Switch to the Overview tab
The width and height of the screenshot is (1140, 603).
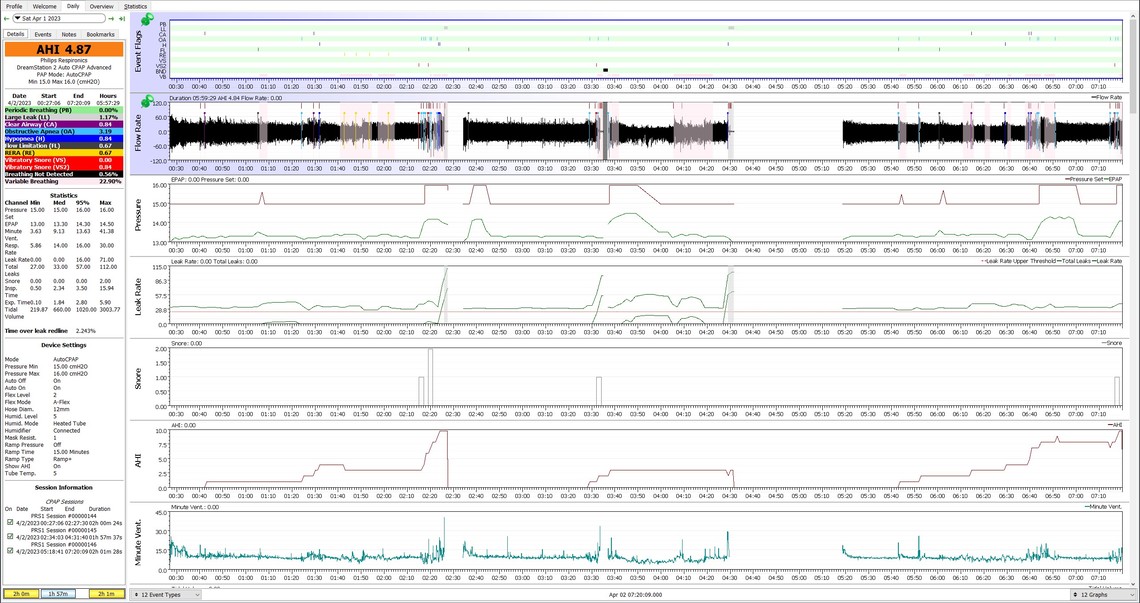click(101, 6)
